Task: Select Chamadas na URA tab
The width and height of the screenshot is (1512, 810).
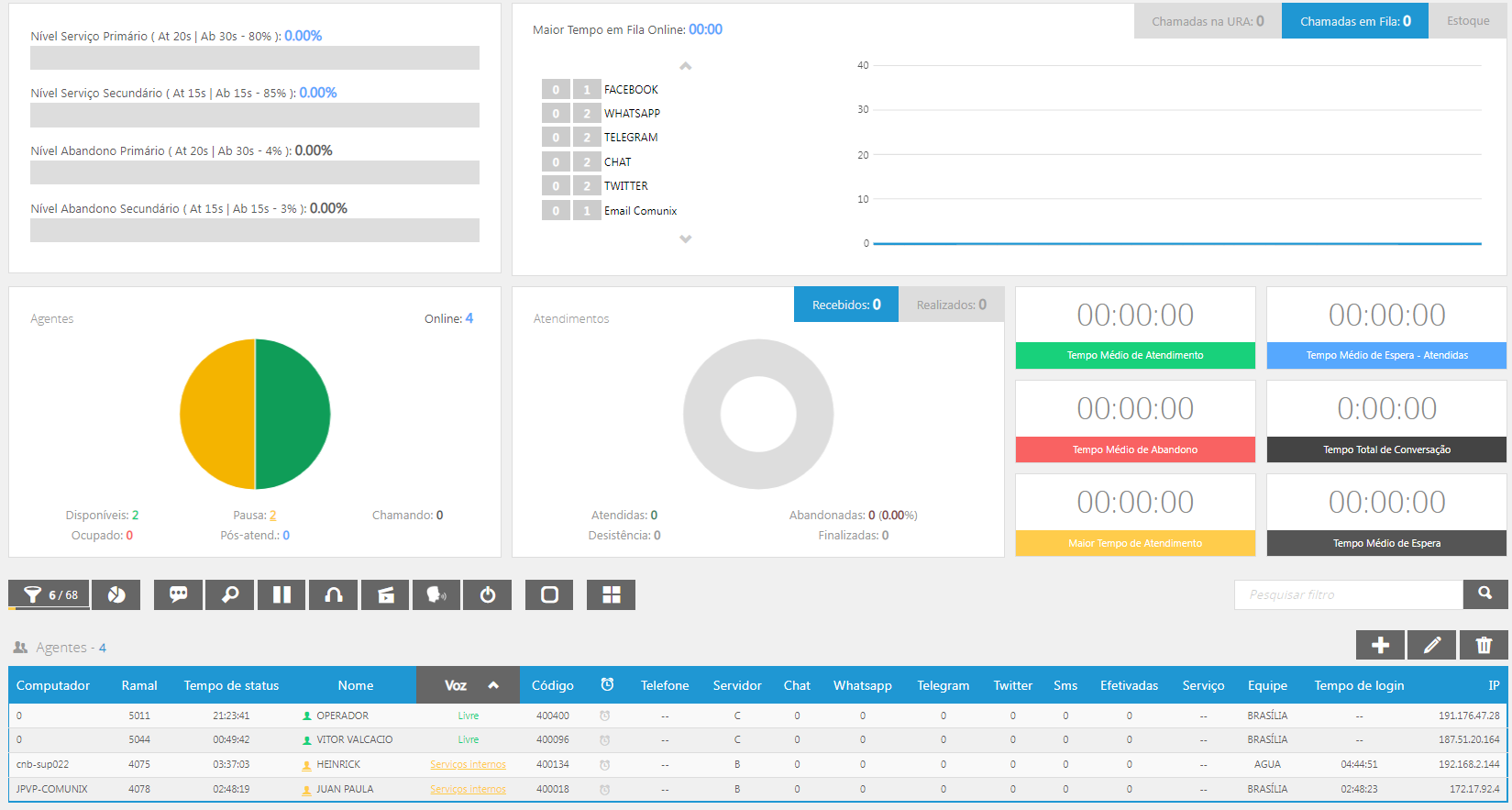Action: pos(1208,21)
